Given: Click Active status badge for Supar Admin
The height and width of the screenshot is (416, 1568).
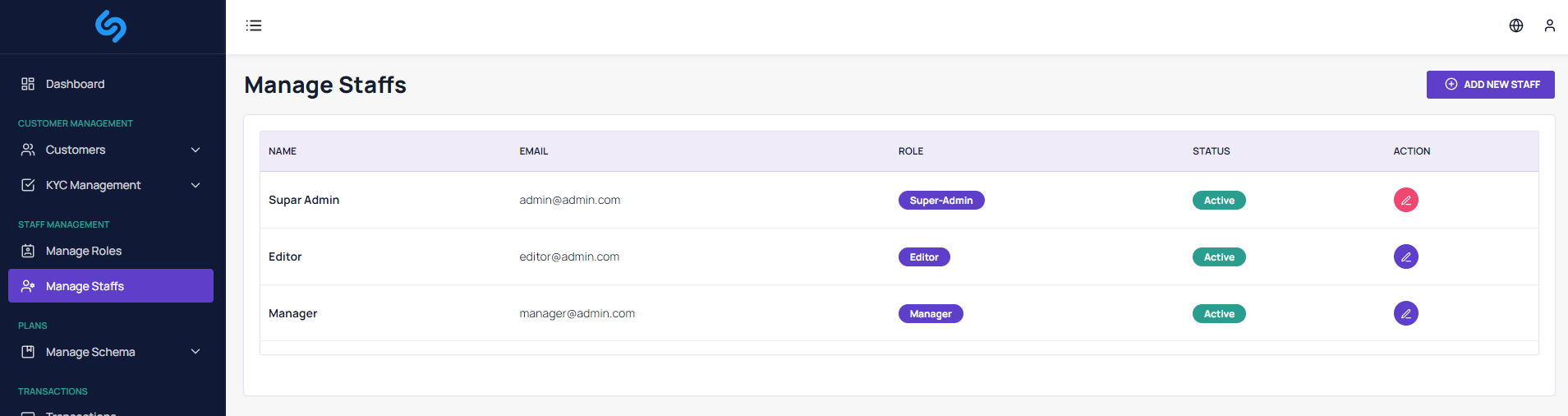Looking at the screenshot, I should (x=1219, y=201).
